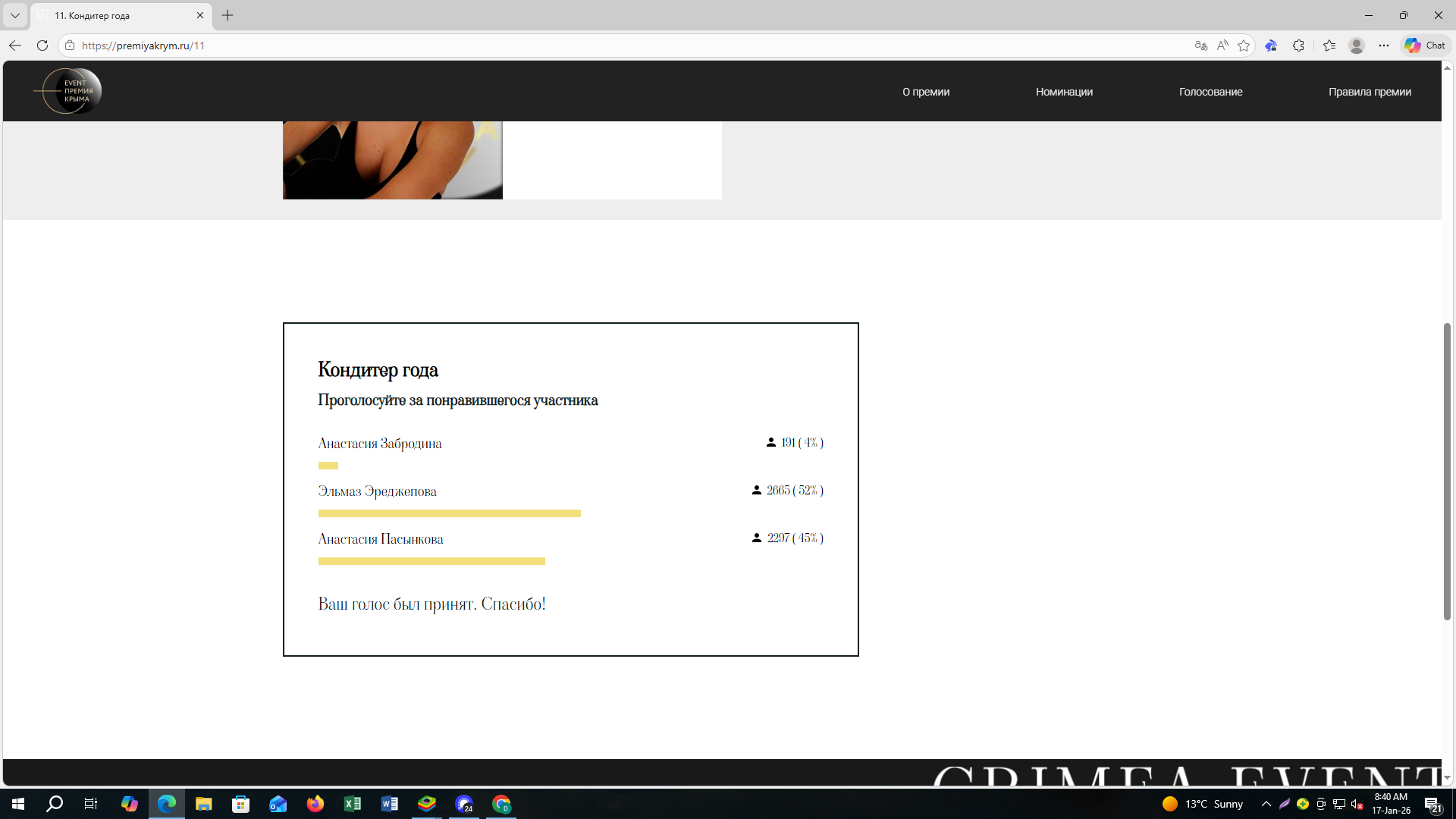This screenshot has width=1456, height=819.
Task: Open the favorites list icon
Action: coord(1329,45)
